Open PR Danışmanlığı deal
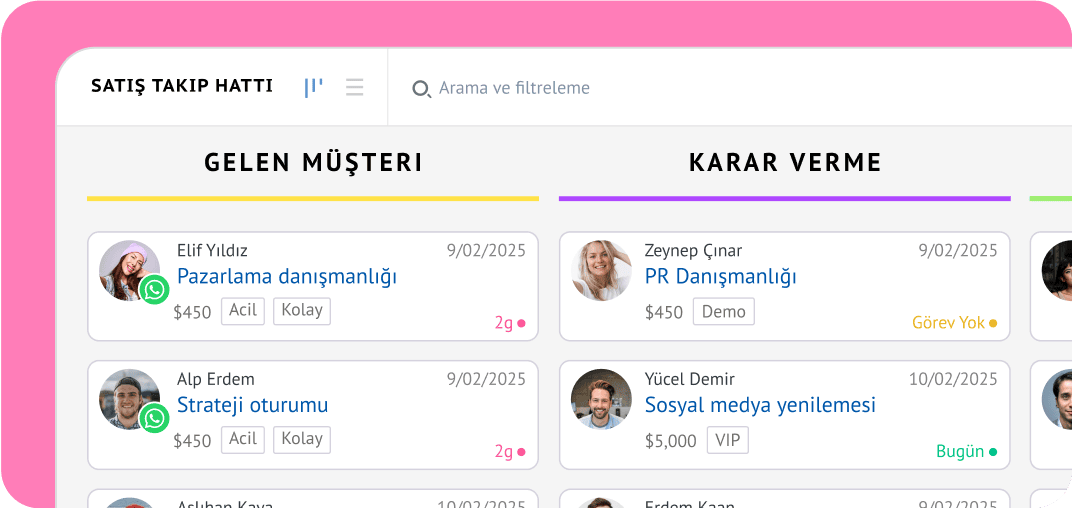This screenshot has height=508, width=1072. click(x=720, y=277)
